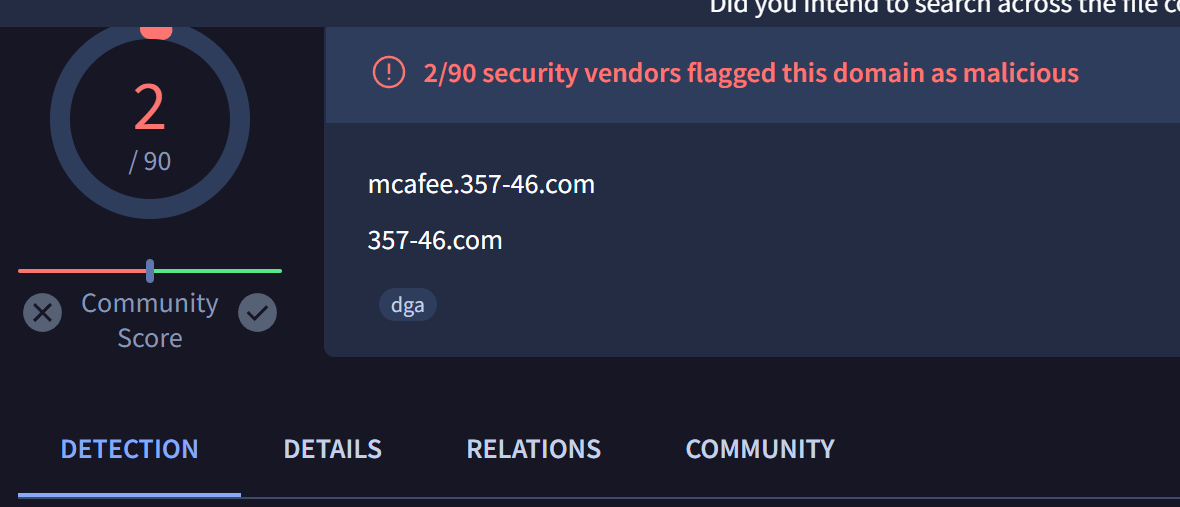Open the COMMUNITY tab

pyautogui.click(x=760, y=449)
